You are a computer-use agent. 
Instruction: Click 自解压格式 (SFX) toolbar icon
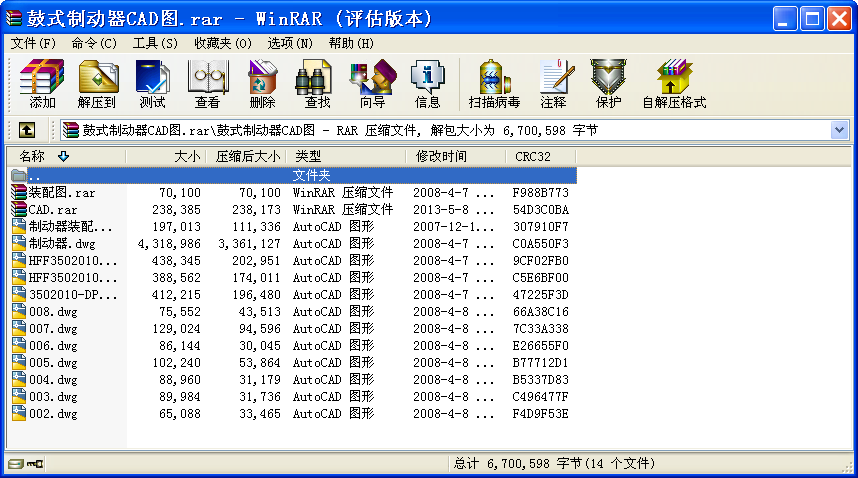(674, 84)
